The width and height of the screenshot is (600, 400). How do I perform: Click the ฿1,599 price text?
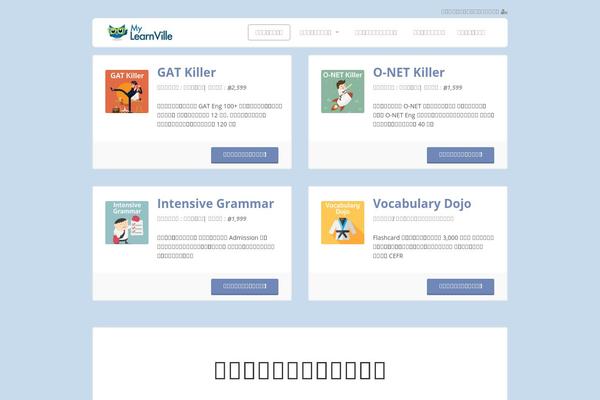[x=453, y=88]
